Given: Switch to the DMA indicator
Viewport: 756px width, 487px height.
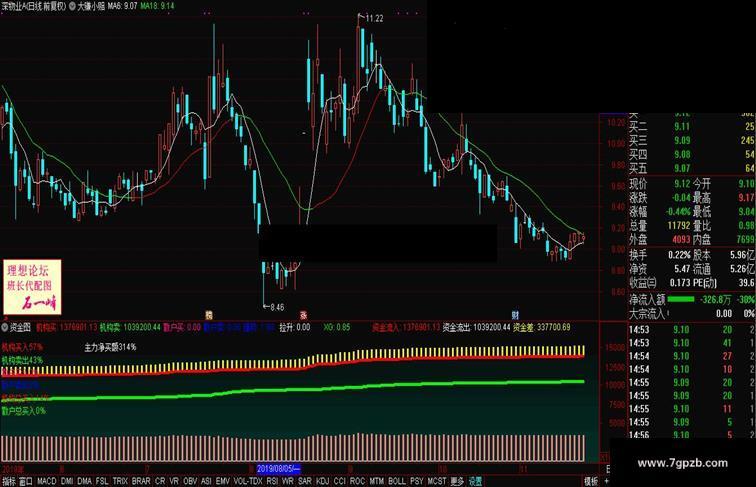Looking at the screenshot, I should click(x=84, y=481).
